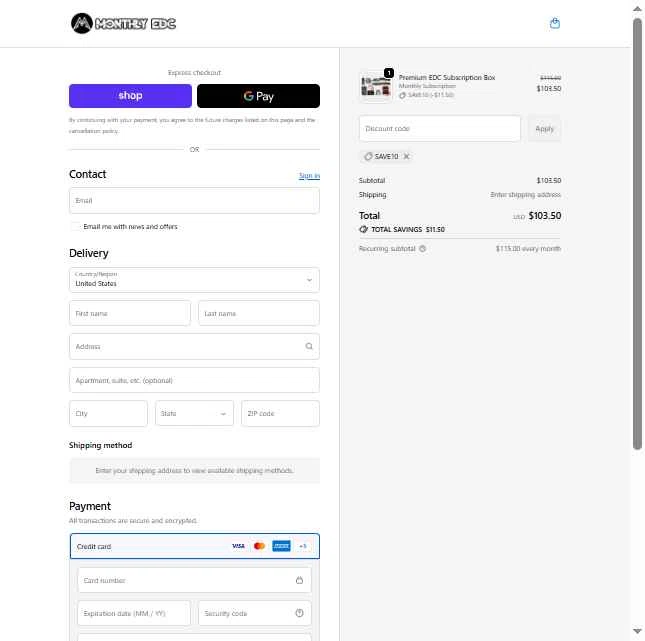Select the Credit card payment option

tap(195, 546)
